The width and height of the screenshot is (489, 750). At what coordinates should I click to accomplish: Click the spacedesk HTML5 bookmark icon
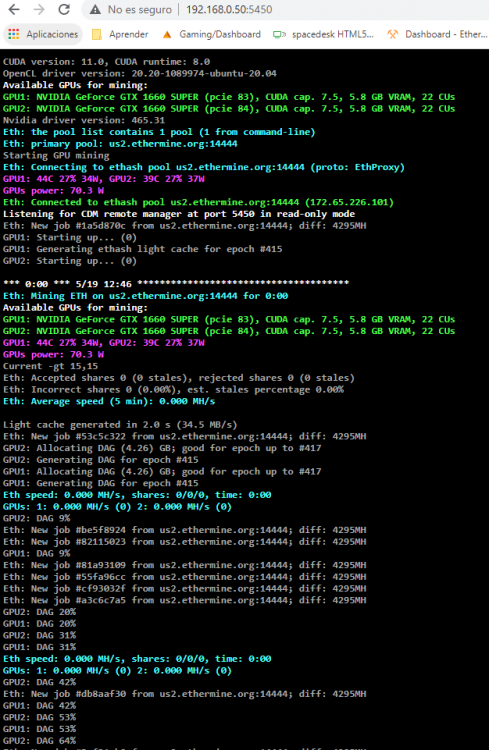pos(279,34)
